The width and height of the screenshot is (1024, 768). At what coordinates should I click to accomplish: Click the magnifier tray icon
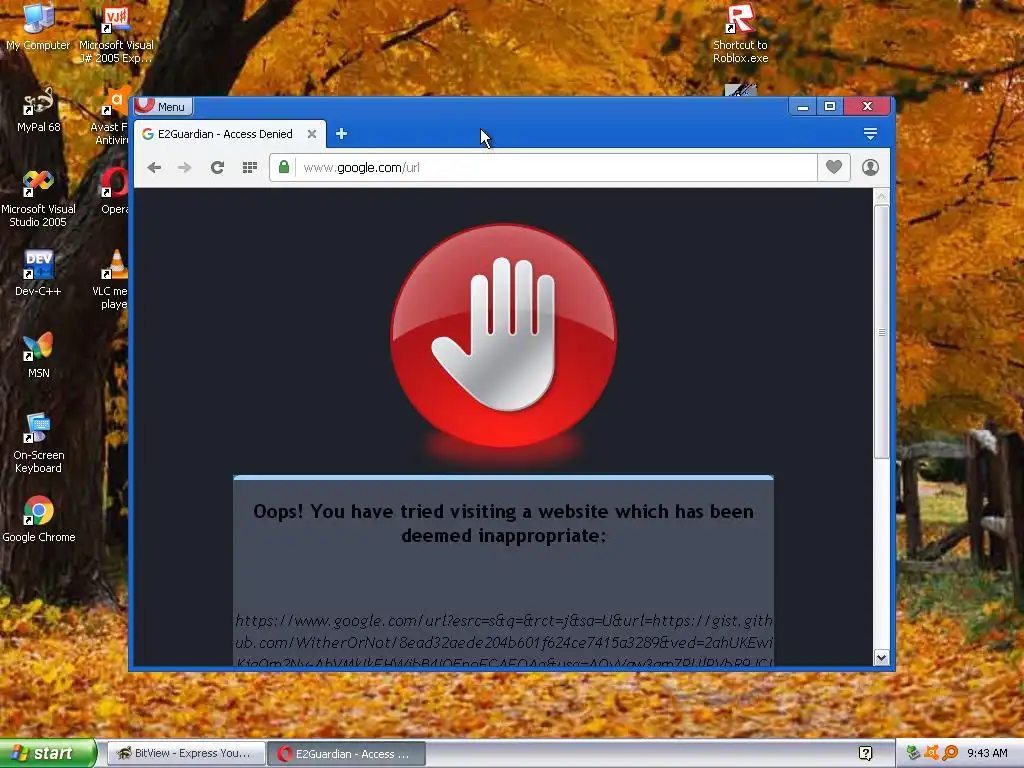click(x=950, y=753)
